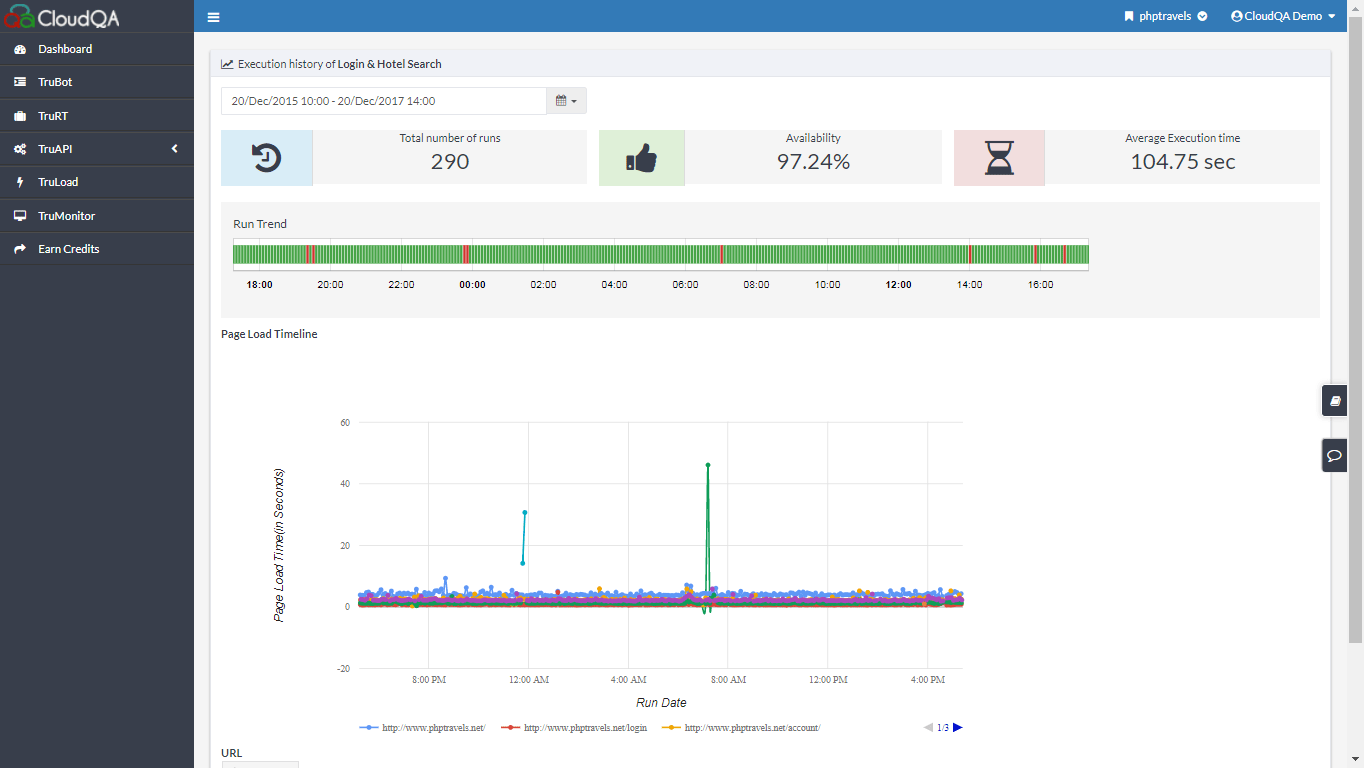Click the user avatar icon

tap(1237, 16)
